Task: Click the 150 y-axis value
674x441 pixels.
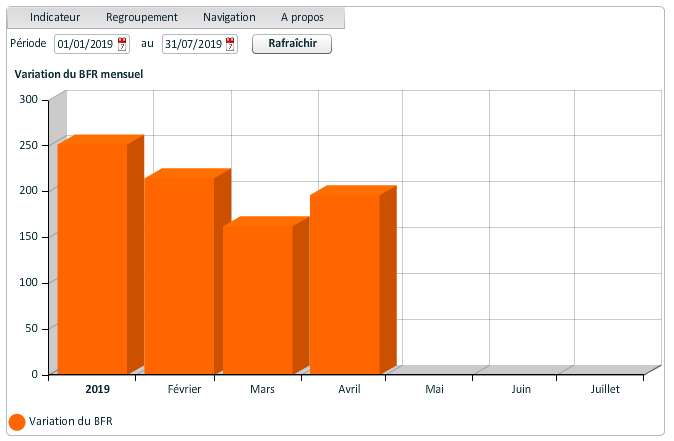Action: click(28, 236)
